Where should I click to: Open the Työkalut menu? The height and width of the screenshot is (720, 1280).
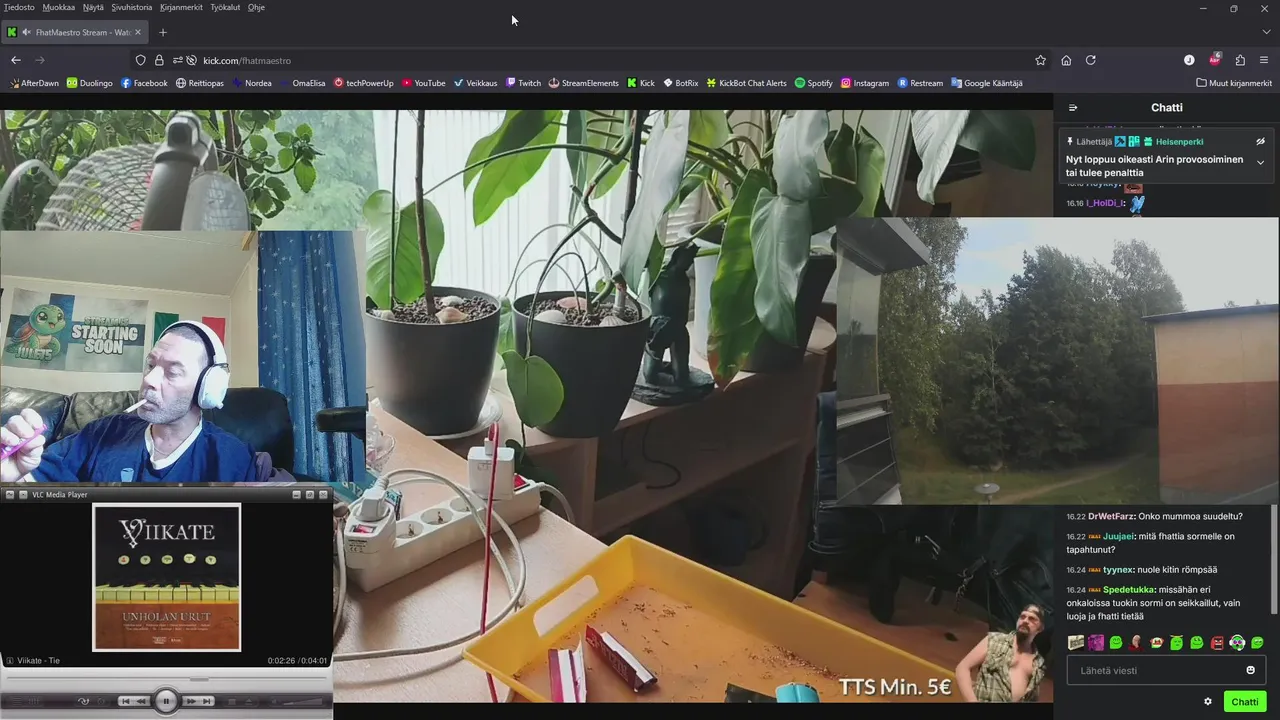coord(225,7)
